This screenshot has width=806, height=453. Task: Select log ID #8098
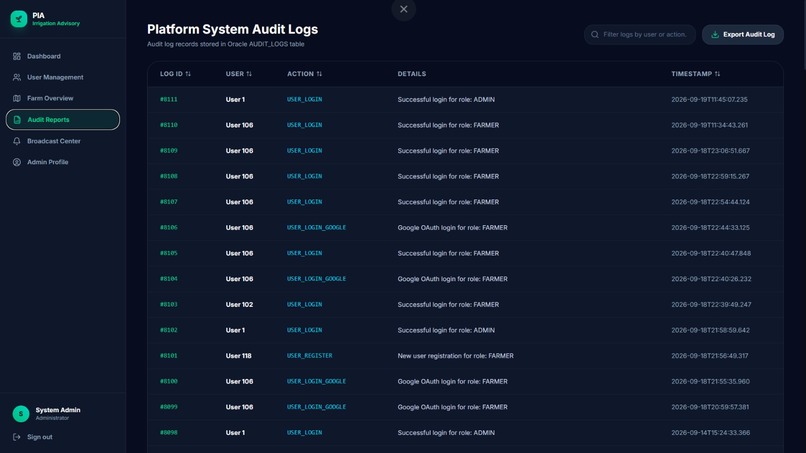(169, 432)
